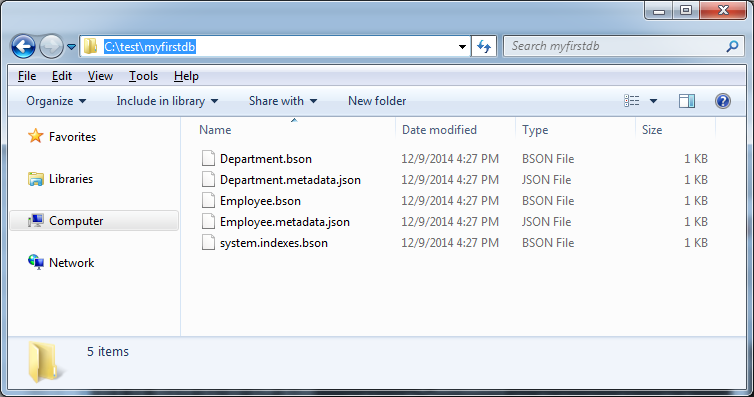754x397 pixels.
Task: Open the Organize dropdown menu
Action: pyautogui.click(x=56, y=101)
